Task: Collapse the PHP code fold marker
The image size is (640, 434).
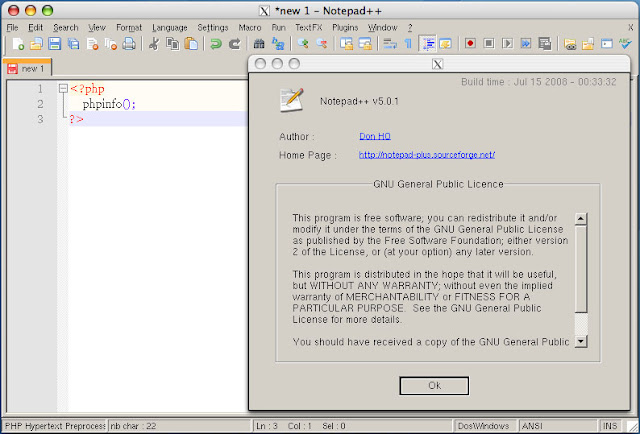Action: coord(63,88)
